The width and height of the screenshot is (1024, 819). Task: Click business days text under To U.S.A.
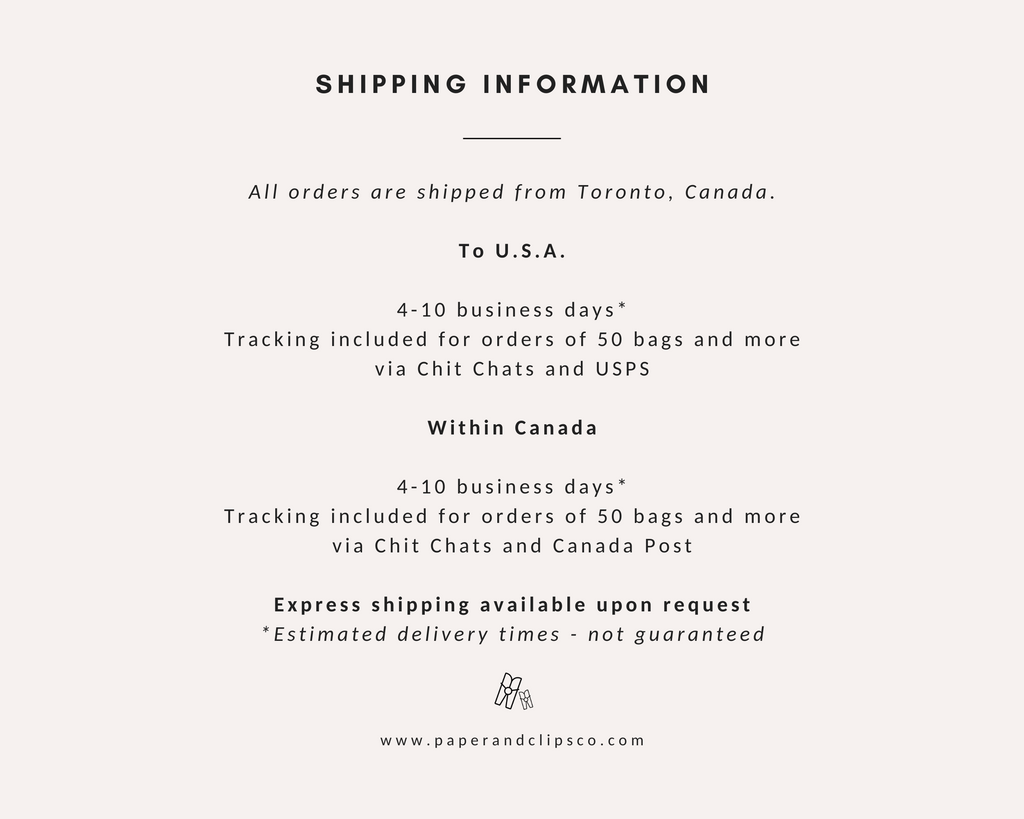pos(512,310)
